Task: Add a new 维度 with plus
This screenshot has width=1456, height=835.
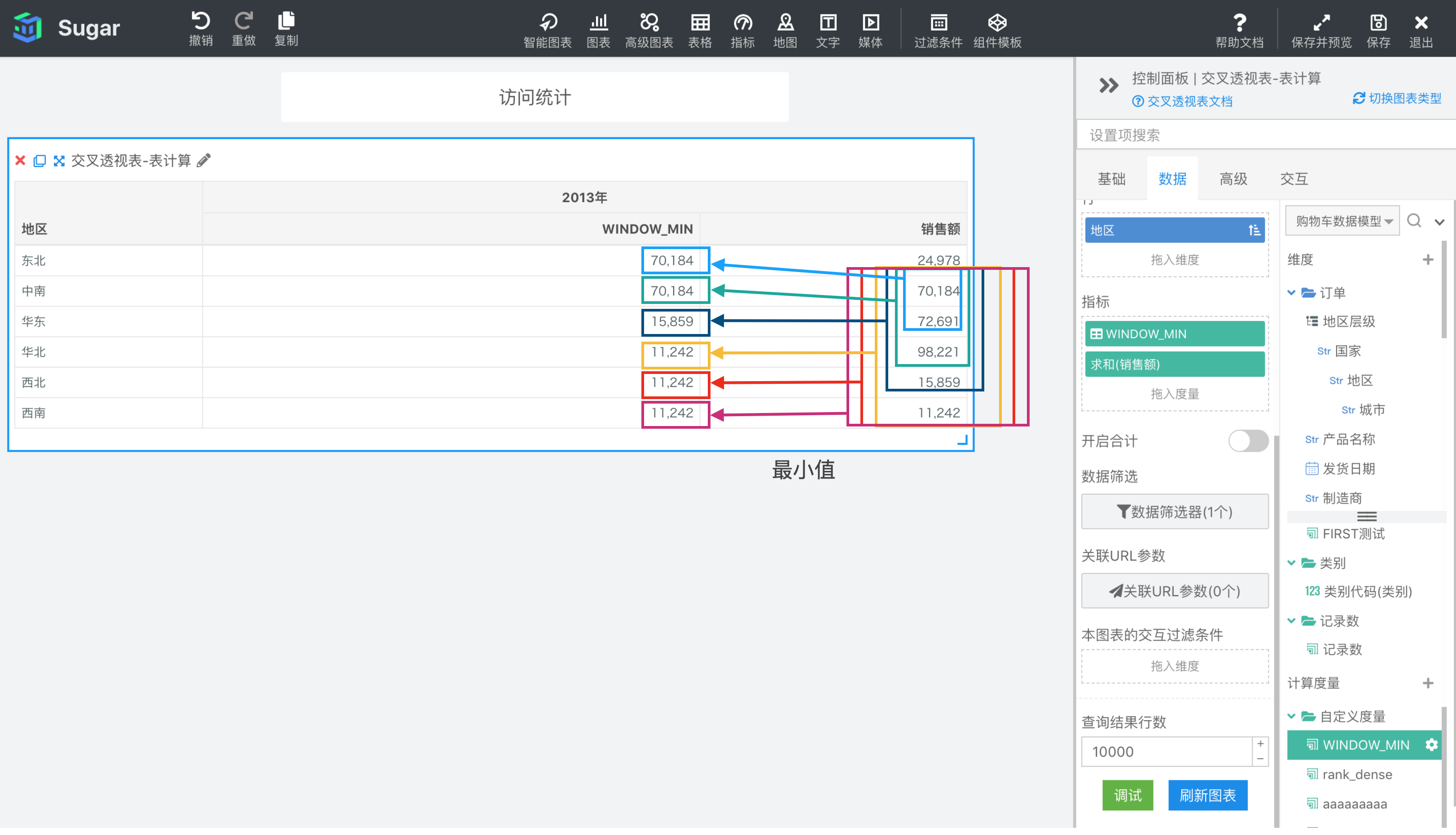Action: pyautogui.click(x=1428, y=259)
